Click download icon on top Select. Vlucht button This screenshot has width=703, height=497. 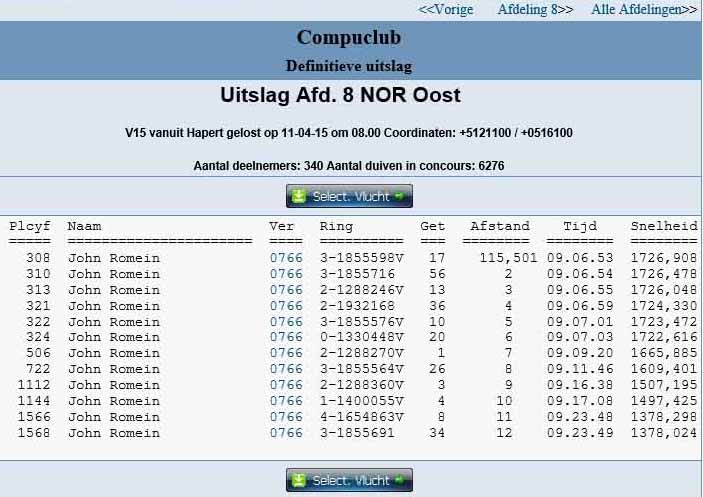click(x=299, y=196)
